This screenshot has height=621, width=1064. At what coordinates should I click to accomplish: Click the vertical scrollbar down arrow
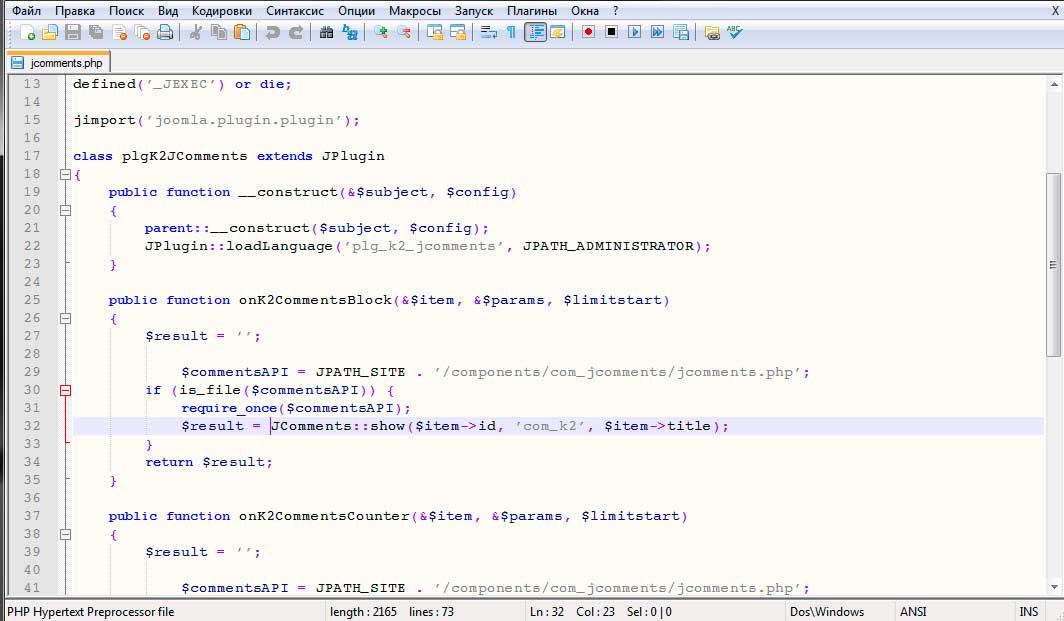(x=1054, y=587)
